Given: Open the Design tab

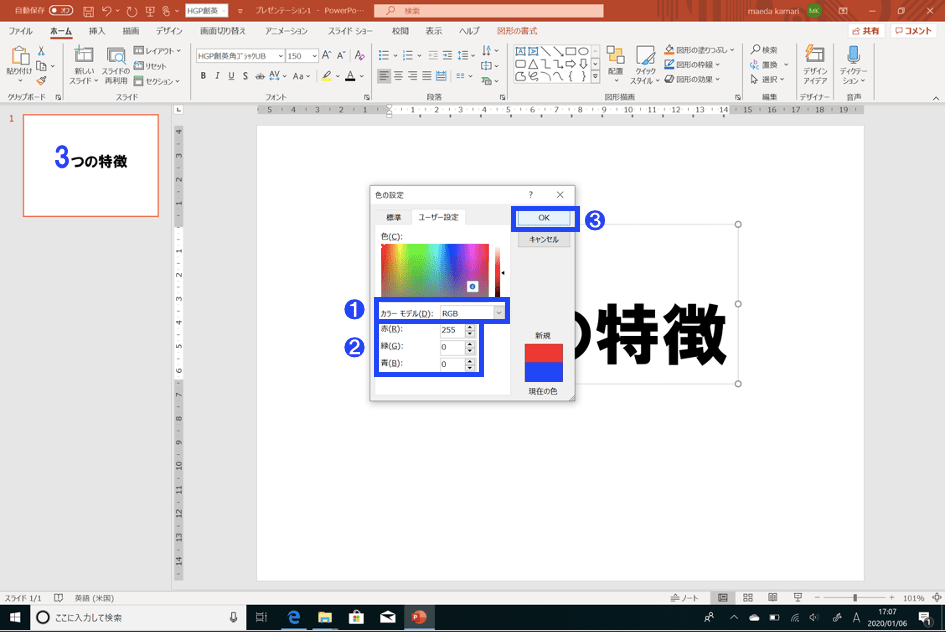Looking at the screenshot, I should coord(169,31).
